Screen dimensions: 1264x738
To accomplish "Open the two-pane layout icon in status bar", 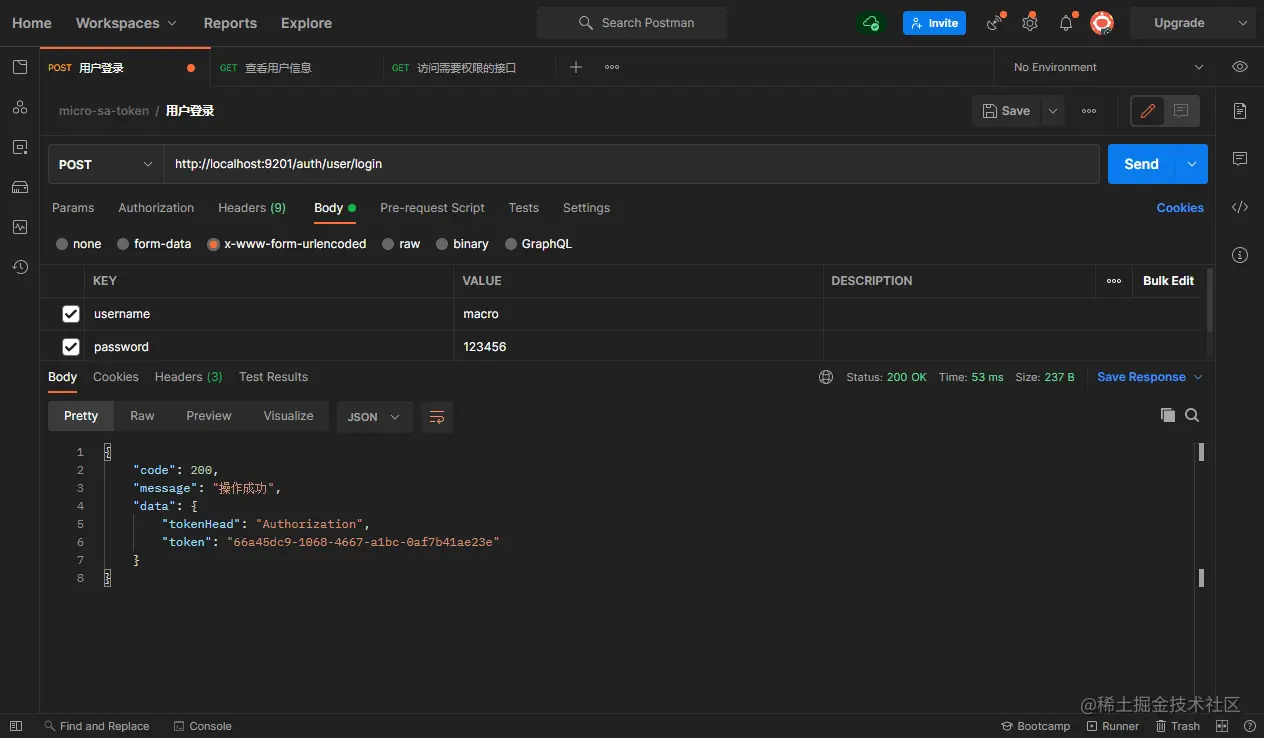I will point(1222,726).
